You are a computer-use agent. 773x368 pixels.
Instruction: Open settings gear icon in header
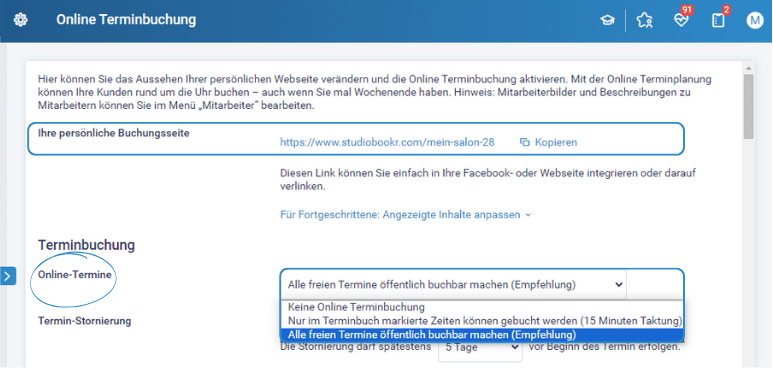click(x=20, y=20)
